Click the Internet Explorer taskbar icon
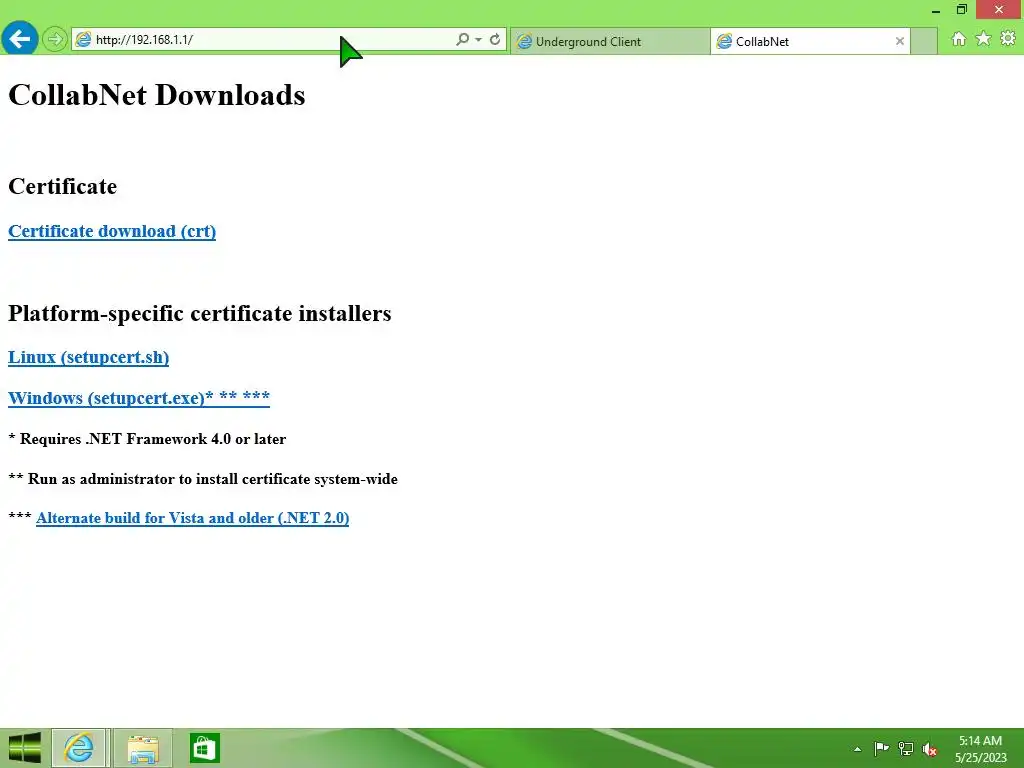Image resolution: width=1024 pixels, height=768 pixels. [78, 748]
